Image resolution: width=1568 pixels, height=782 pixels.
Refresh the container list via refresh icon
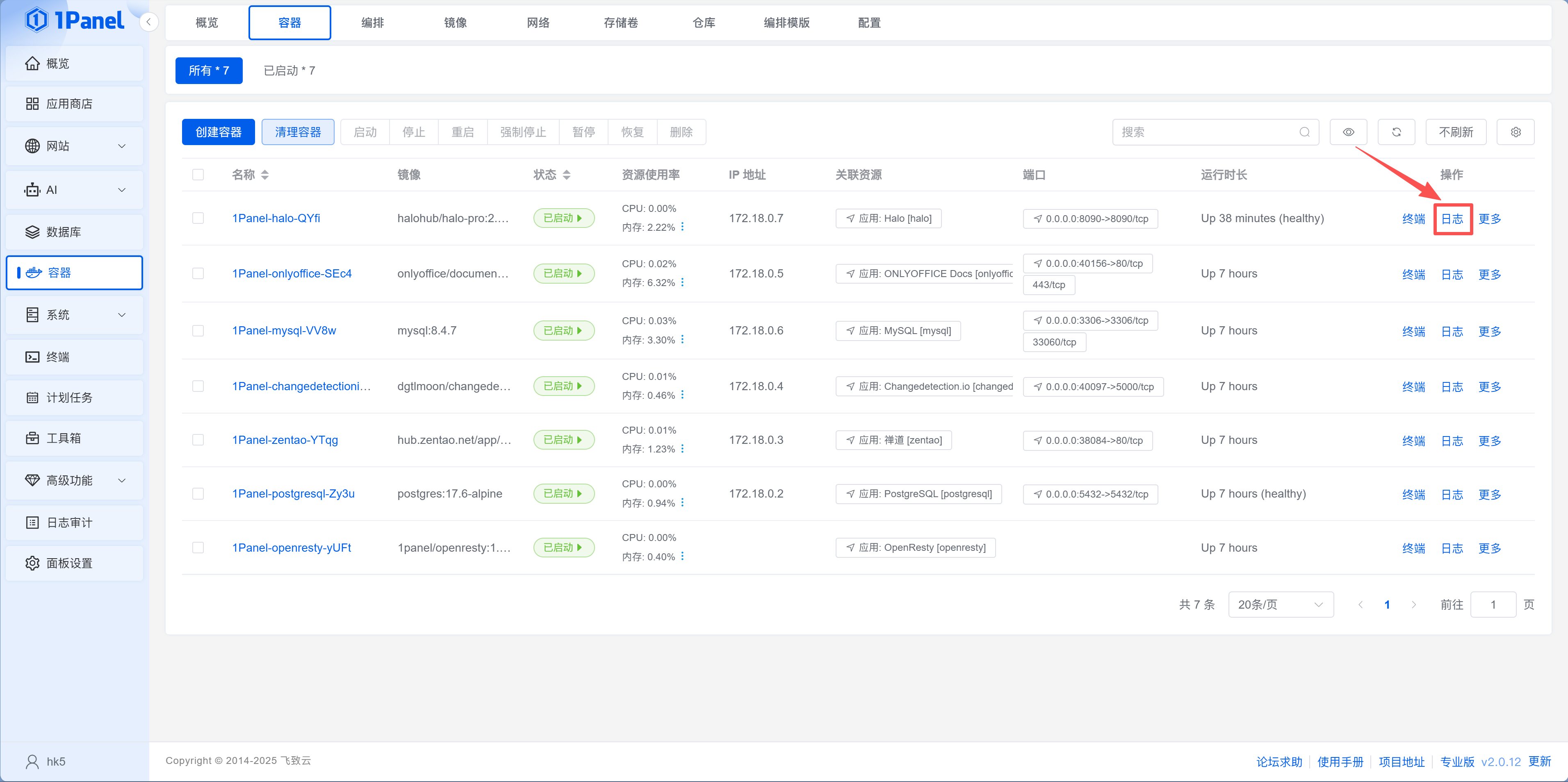[x=1396, y=132]
